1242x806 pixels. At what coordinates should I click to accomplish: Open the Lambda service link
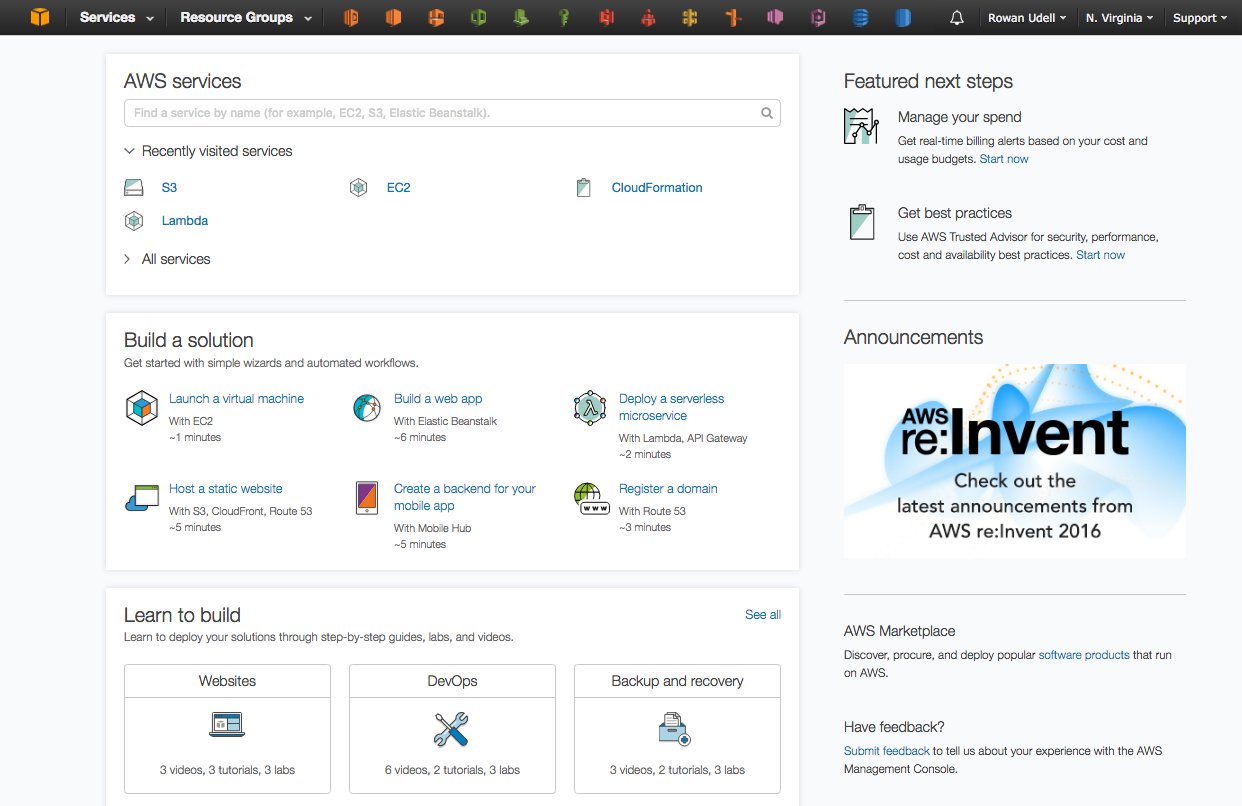coord(185,220)
